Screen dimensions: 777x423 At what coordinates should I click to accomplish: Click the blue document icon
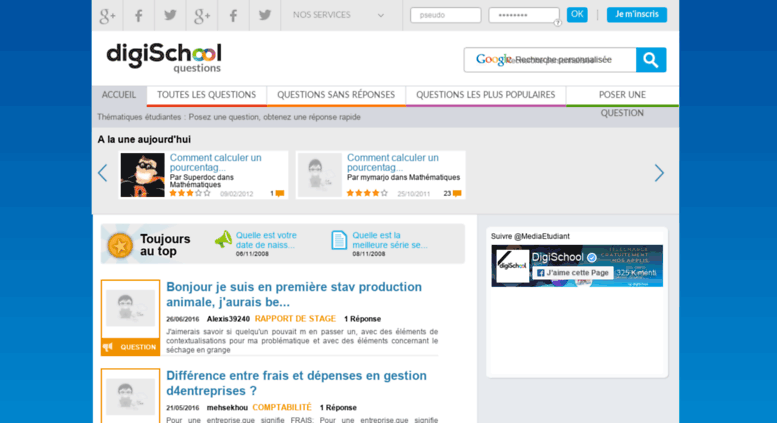coord(339,240)
